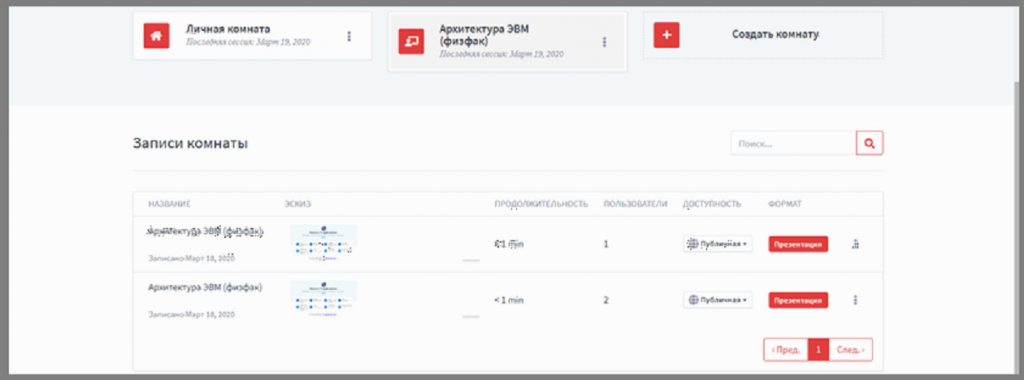Click the magnifier search button
Image resolution: width=1024 pixels, height=380 pixels.
869,143
